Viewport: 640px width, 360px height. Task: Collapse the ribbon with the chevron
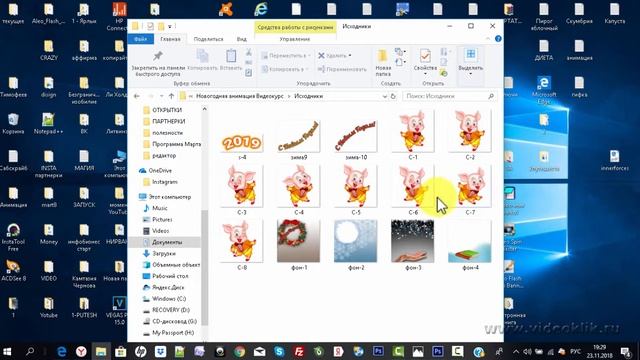[x=488, y=39]
